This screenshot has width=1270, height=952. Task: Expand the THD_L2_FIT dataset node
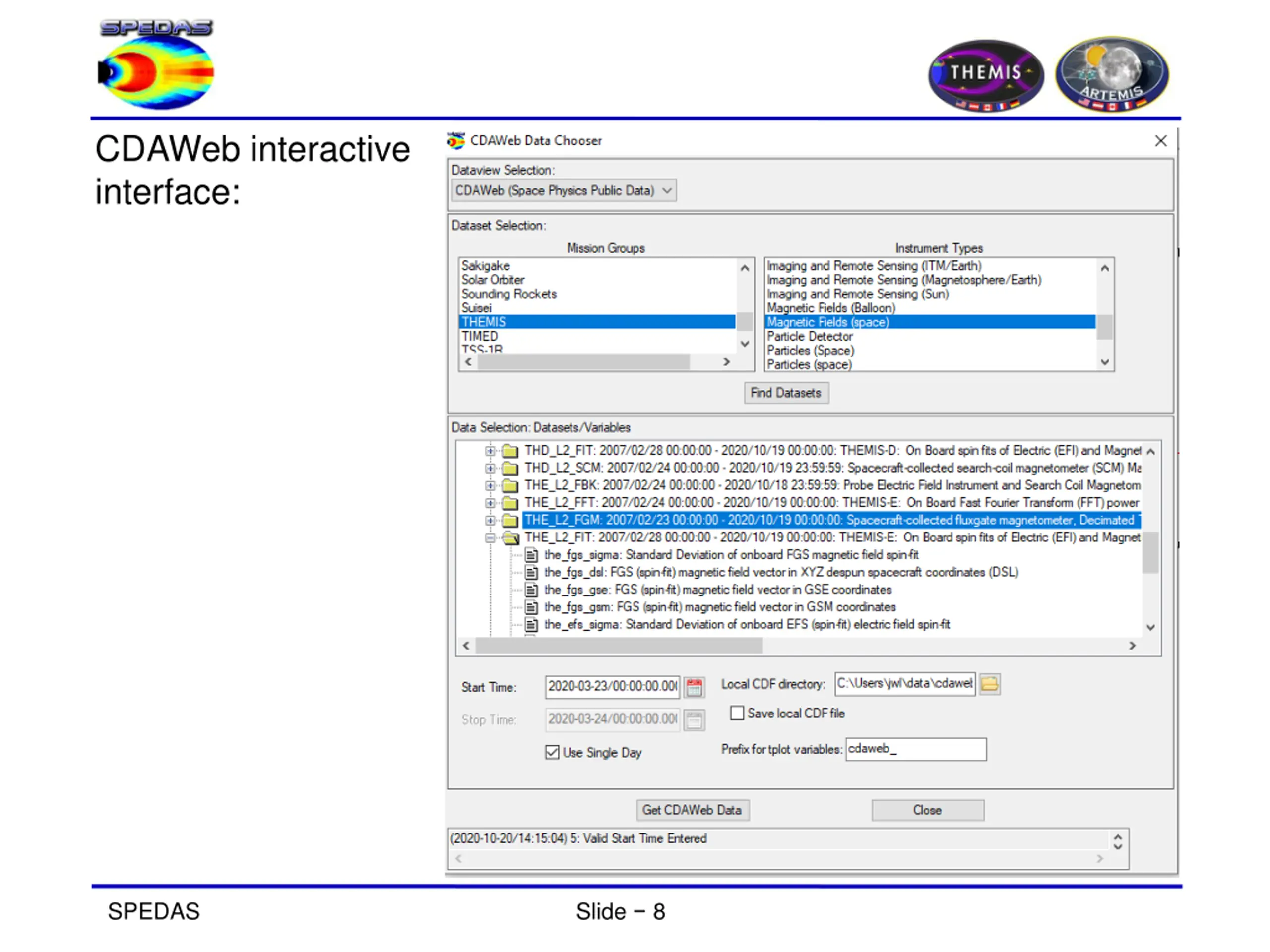pos(490,451)
